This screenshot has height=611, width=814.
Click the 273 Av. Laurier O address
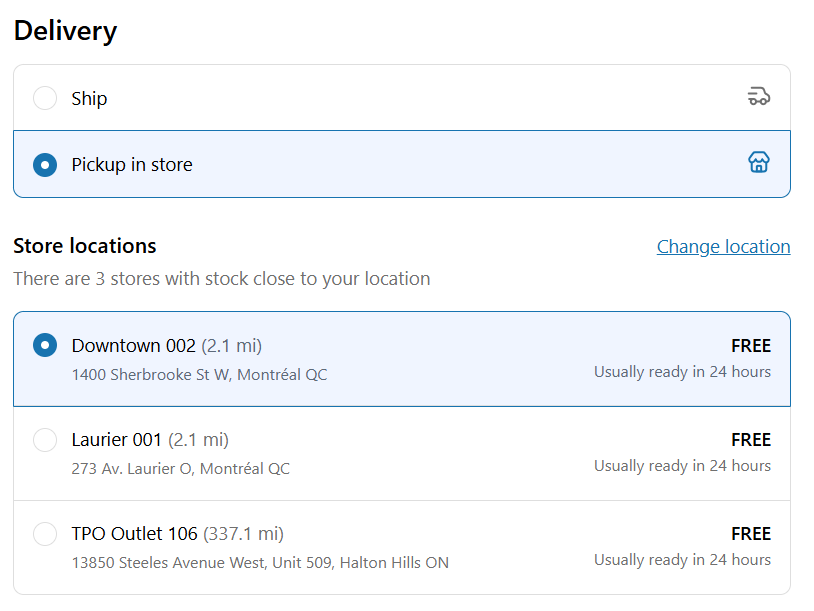(x=181, y=469)
